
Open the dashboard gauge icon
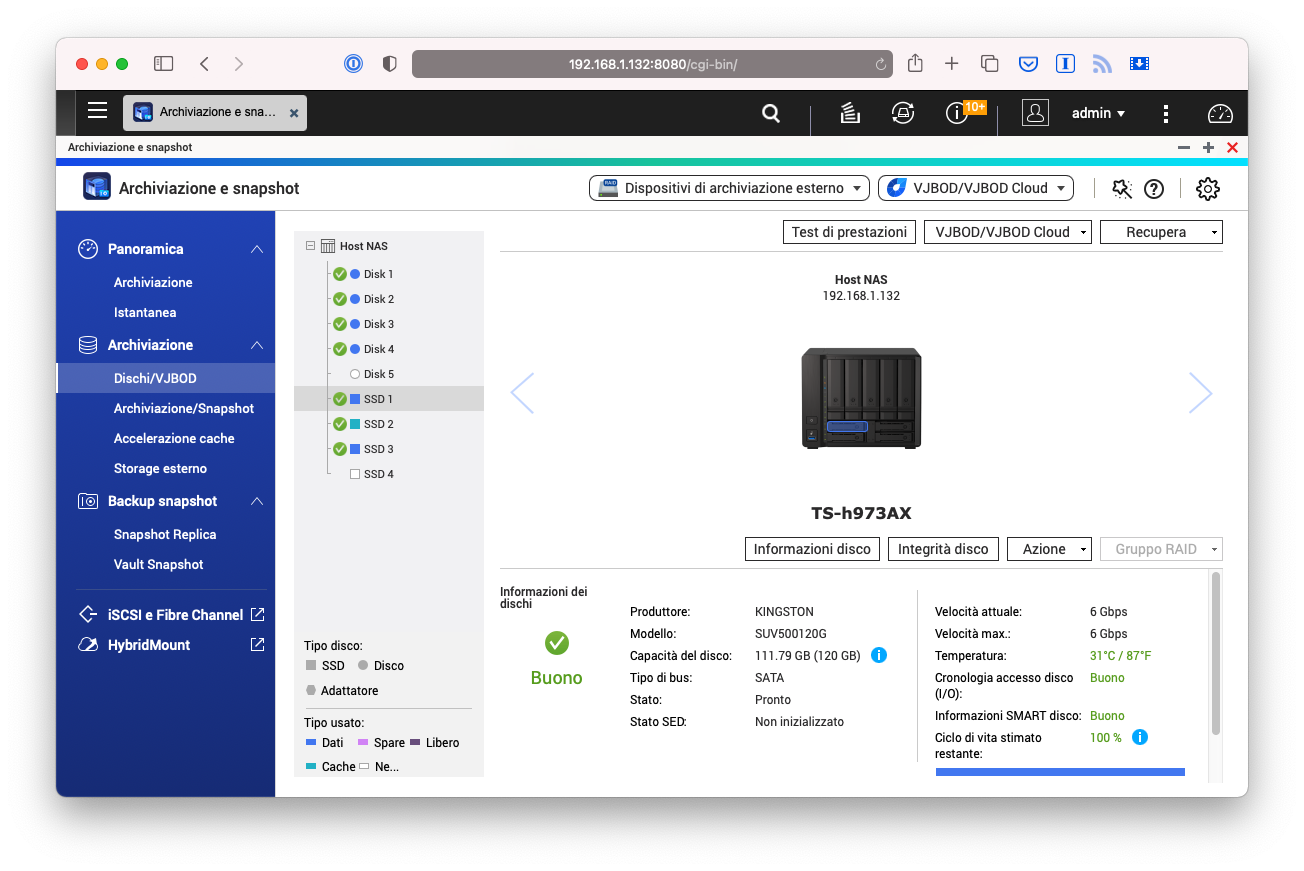pos(1220,113)
